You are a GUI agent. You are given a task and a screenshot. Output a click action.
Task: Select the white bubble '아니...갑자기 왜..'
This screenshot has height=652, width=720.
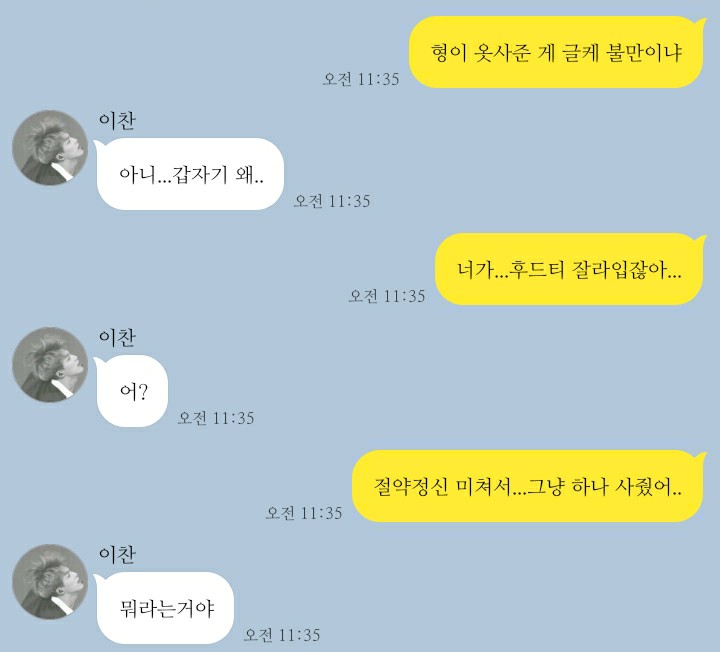click(190, 174)
